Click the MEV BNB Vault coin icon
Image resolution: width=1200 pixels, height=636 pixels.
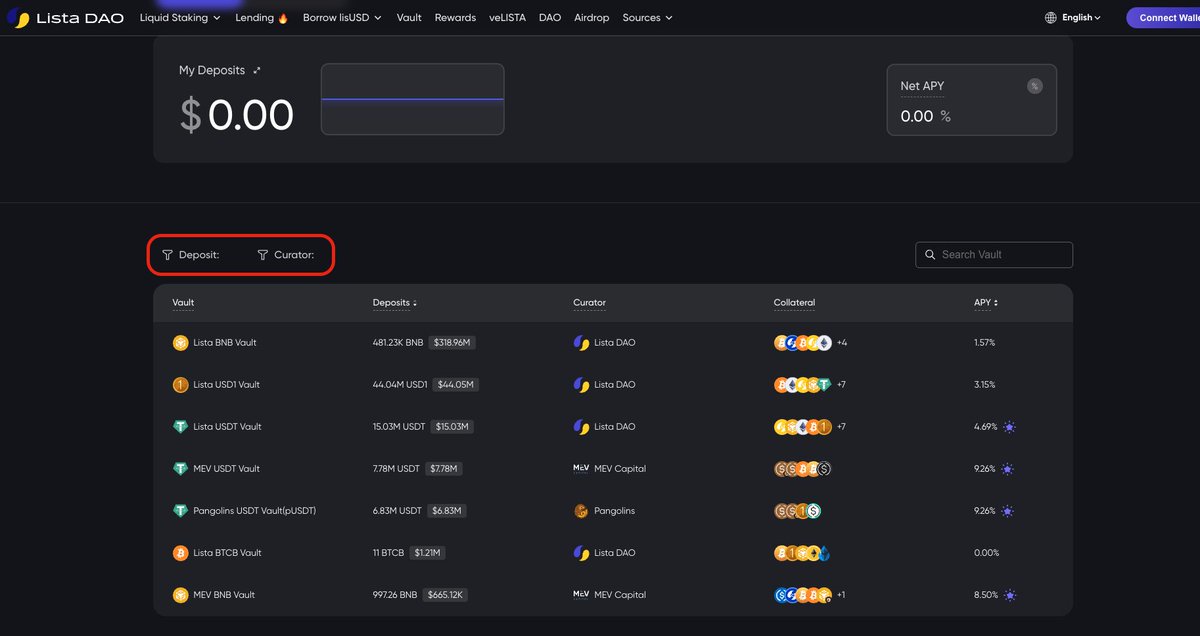pyautogui.click(x=181, y=595)
